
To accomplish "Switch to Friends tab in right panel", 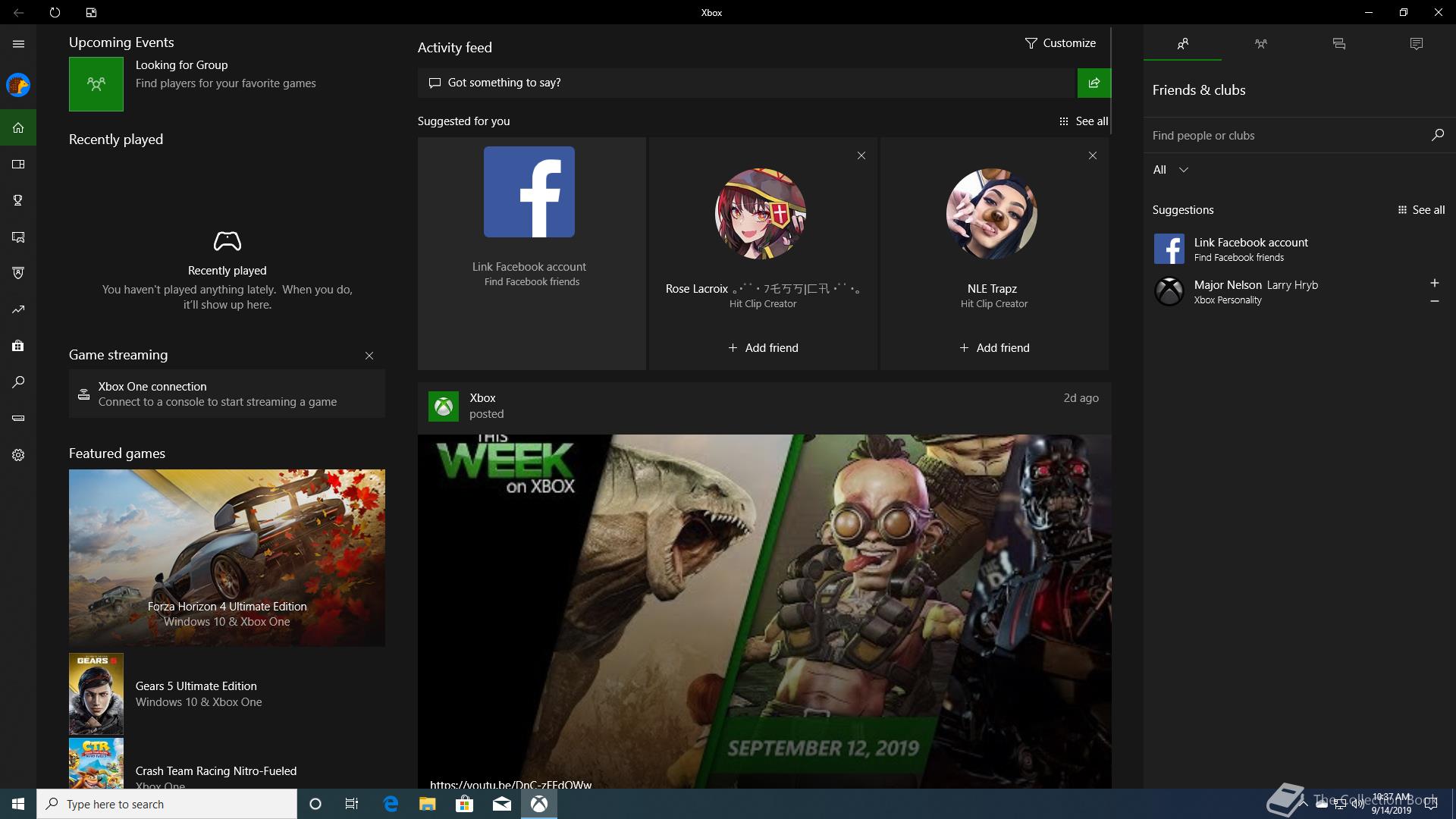I will click(1182, 44).
